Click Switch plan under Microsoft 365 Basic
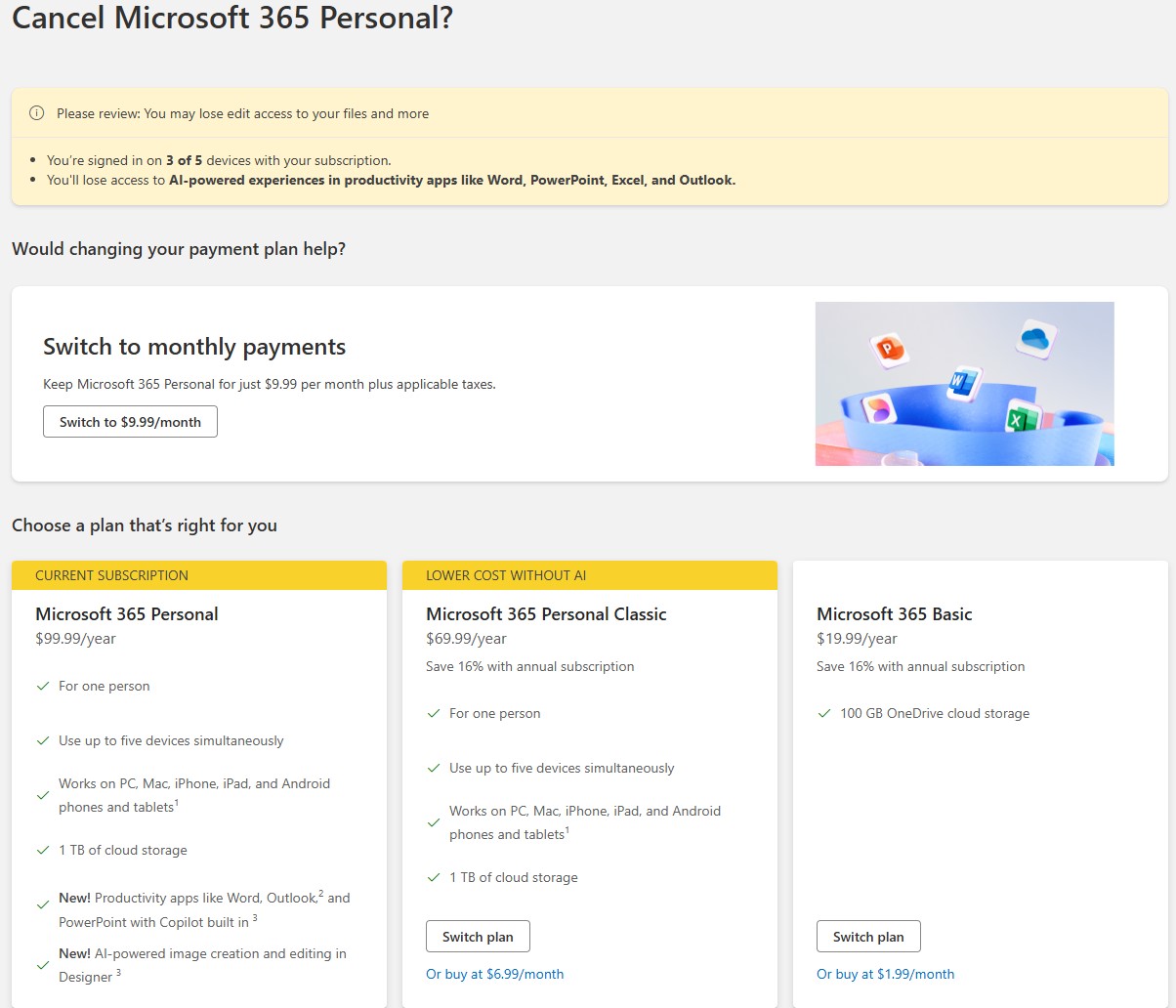1176x1008 pixels. (x=868, y=937)
